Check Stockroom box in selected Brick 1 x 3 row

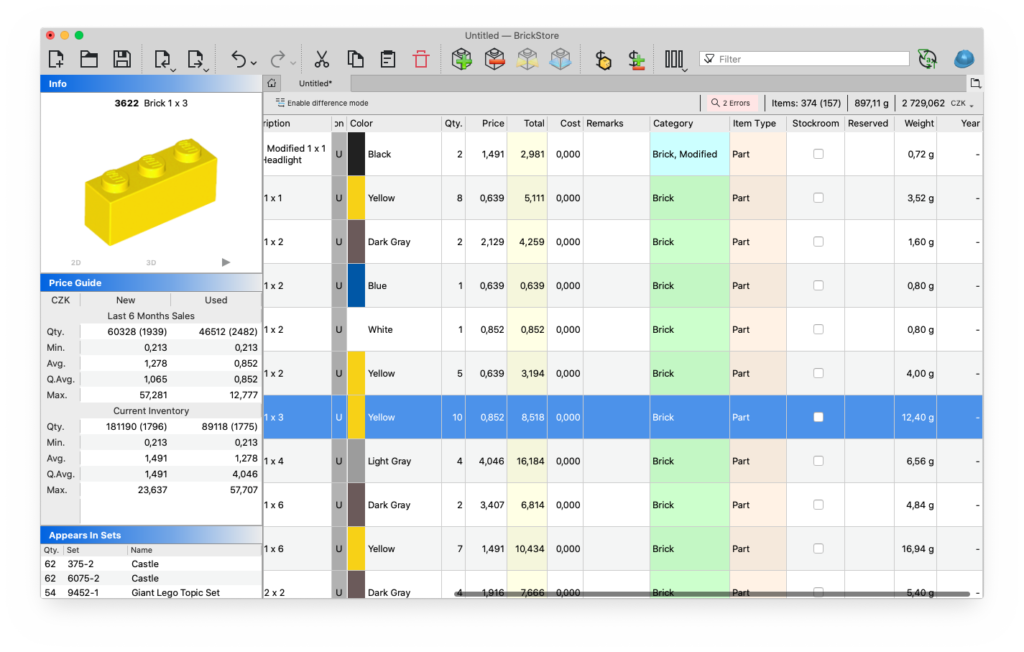[818, 417]
